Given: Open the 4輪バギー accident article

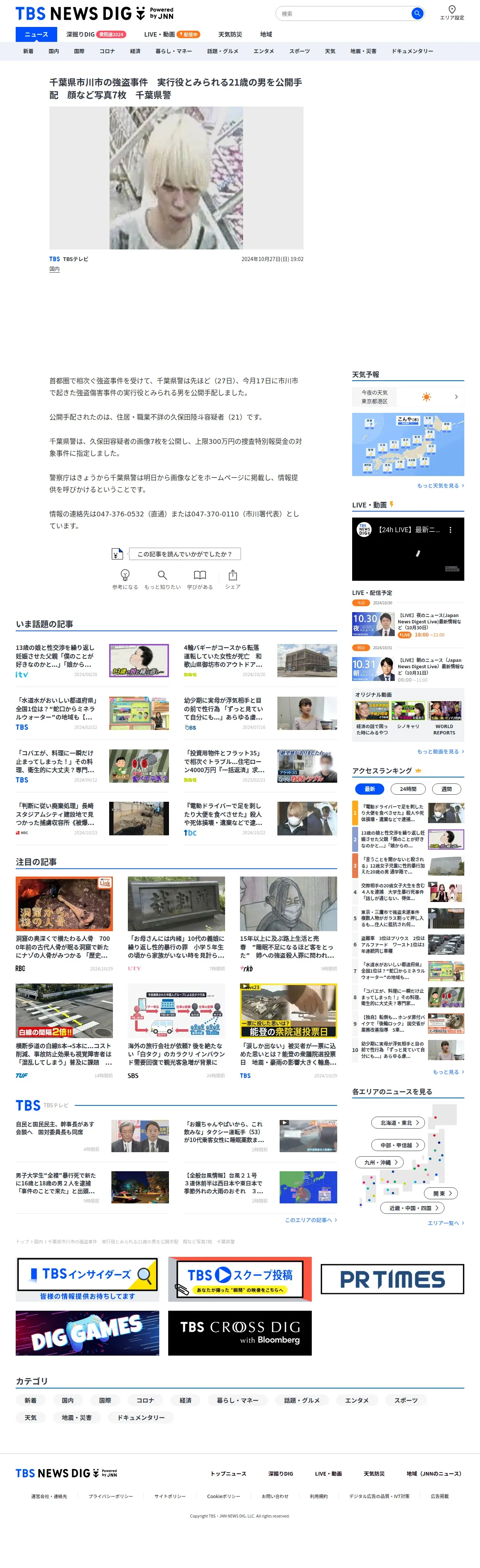Looking at the screenshot, I should (x=261, y=661).
